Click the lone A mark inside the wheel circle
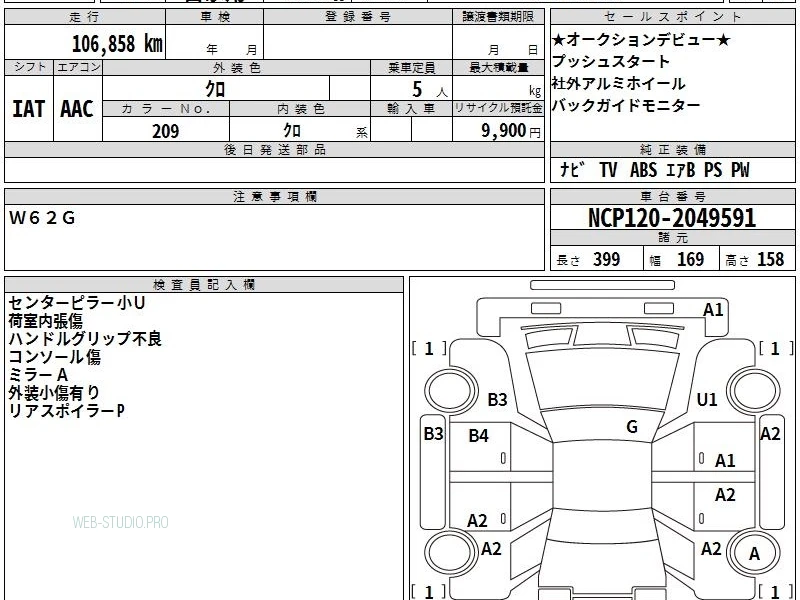This screenshot has width=800, height=600. coord(754,554)
